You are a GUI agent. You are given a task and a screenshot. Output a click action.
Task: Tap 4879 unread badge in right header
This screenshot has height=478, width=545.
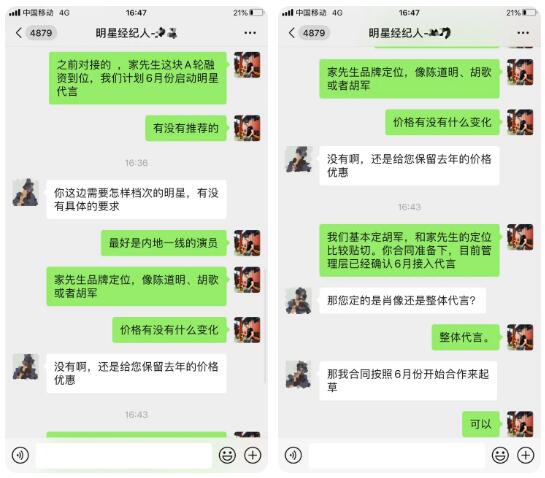pos(314,33)
